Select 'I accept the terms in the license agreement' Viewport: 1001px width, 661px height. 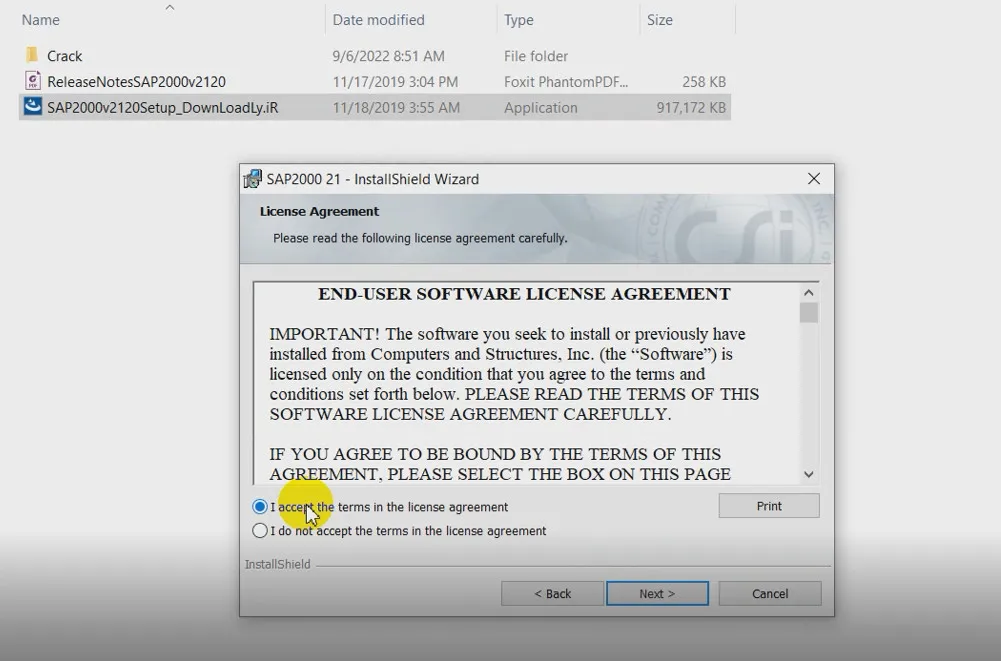pyautogui.click(x=260, y=506)
